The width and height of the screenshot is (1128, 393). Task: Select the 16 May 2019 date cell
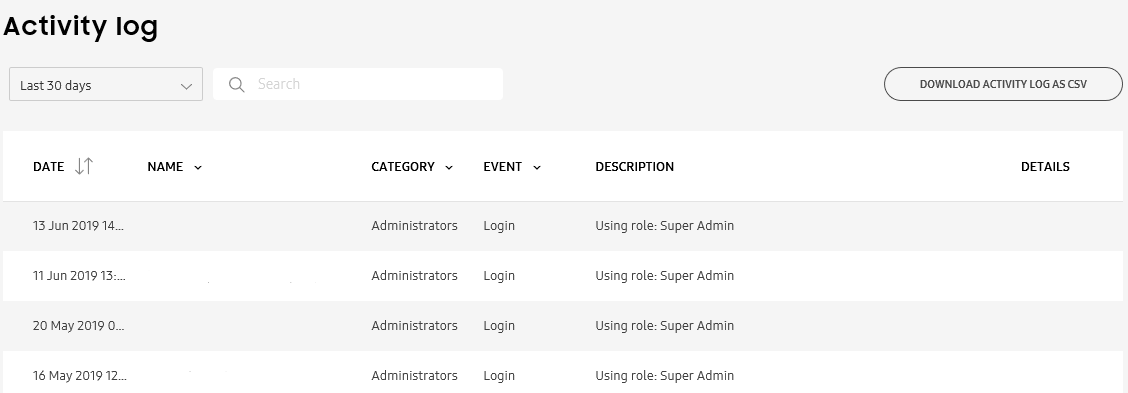tap(79, 376)
